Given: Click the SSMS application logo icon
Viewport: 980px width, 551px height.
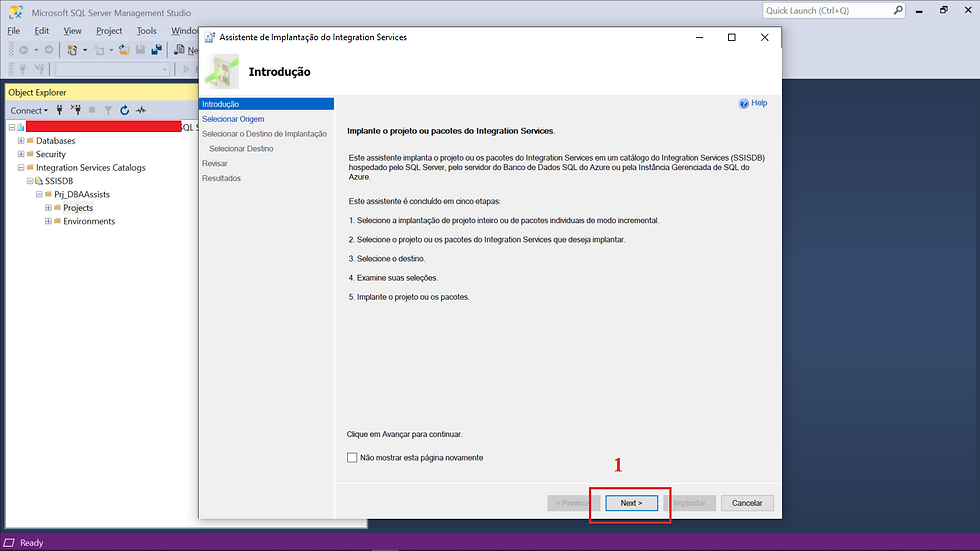Looking at the screenshot, I should pos(16,12).
